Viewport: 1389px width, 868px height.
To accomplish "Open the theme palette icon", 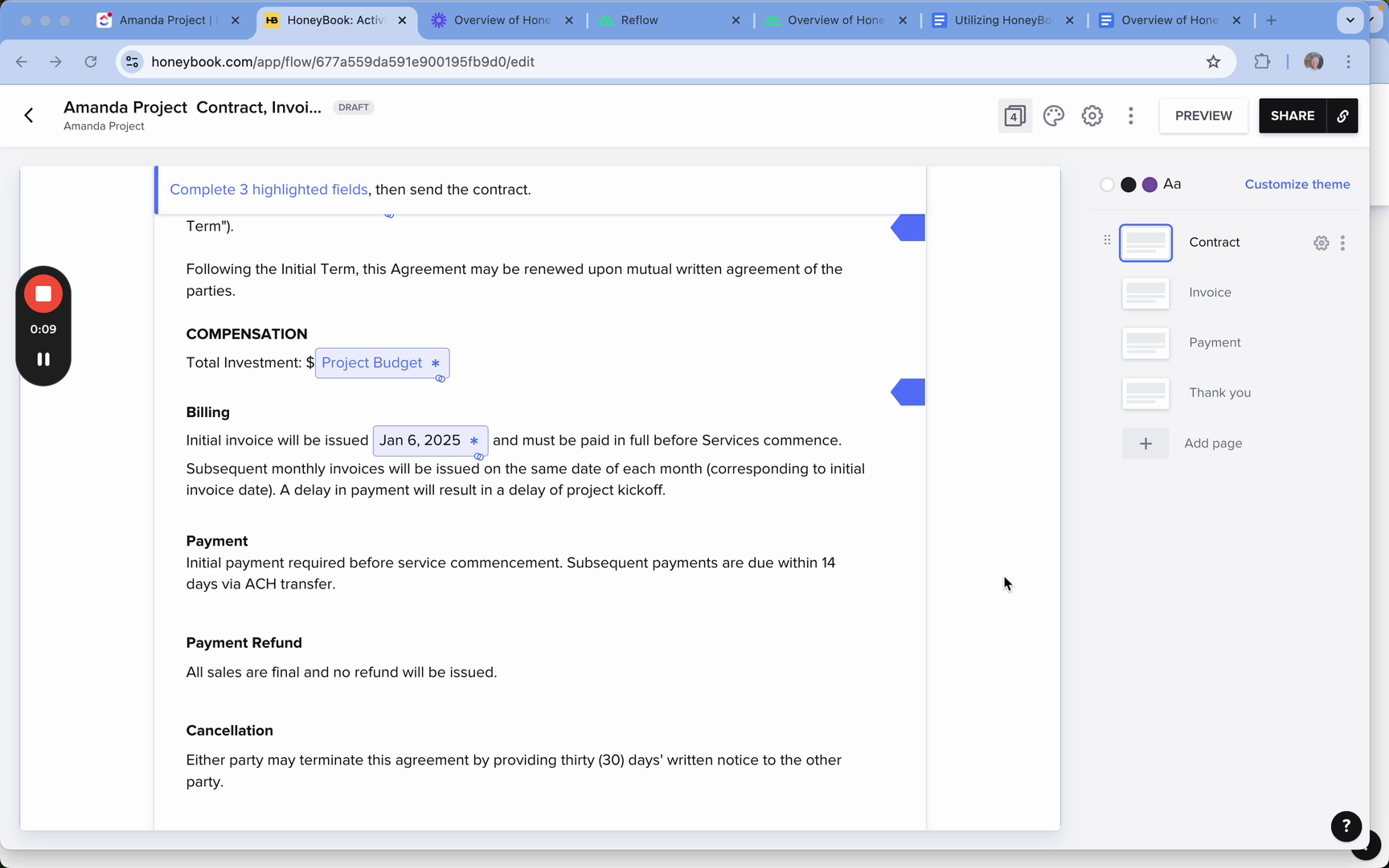I will (x=1054, y=116).
